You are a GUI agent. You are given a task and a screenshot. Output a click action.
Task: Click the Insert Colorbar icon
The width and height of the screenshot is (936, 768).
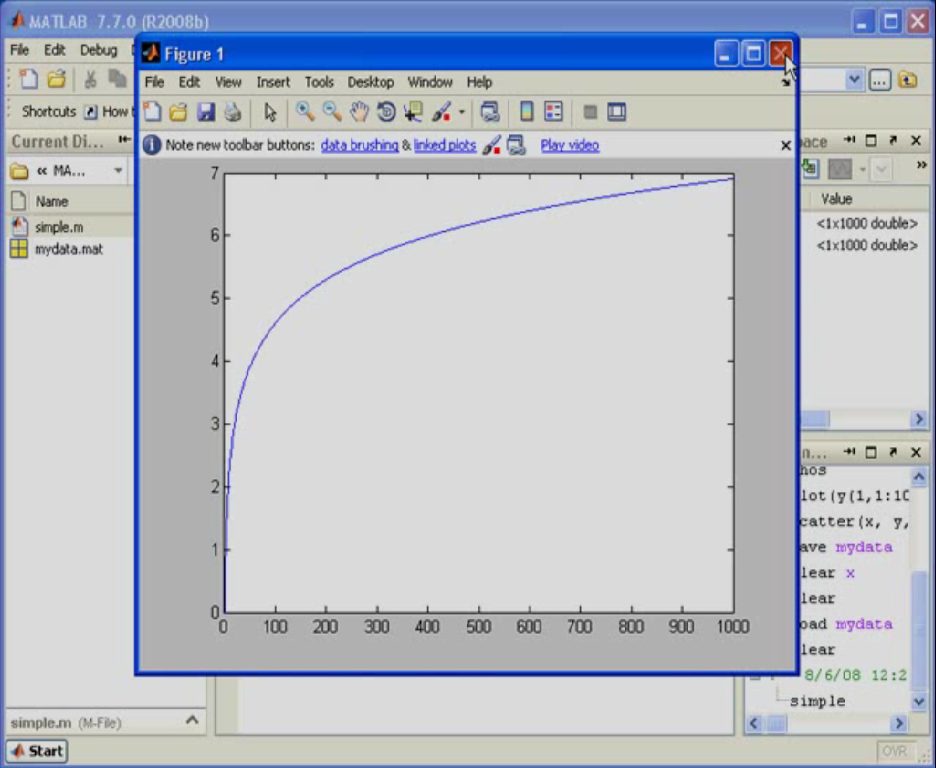[x=526, y=112]
